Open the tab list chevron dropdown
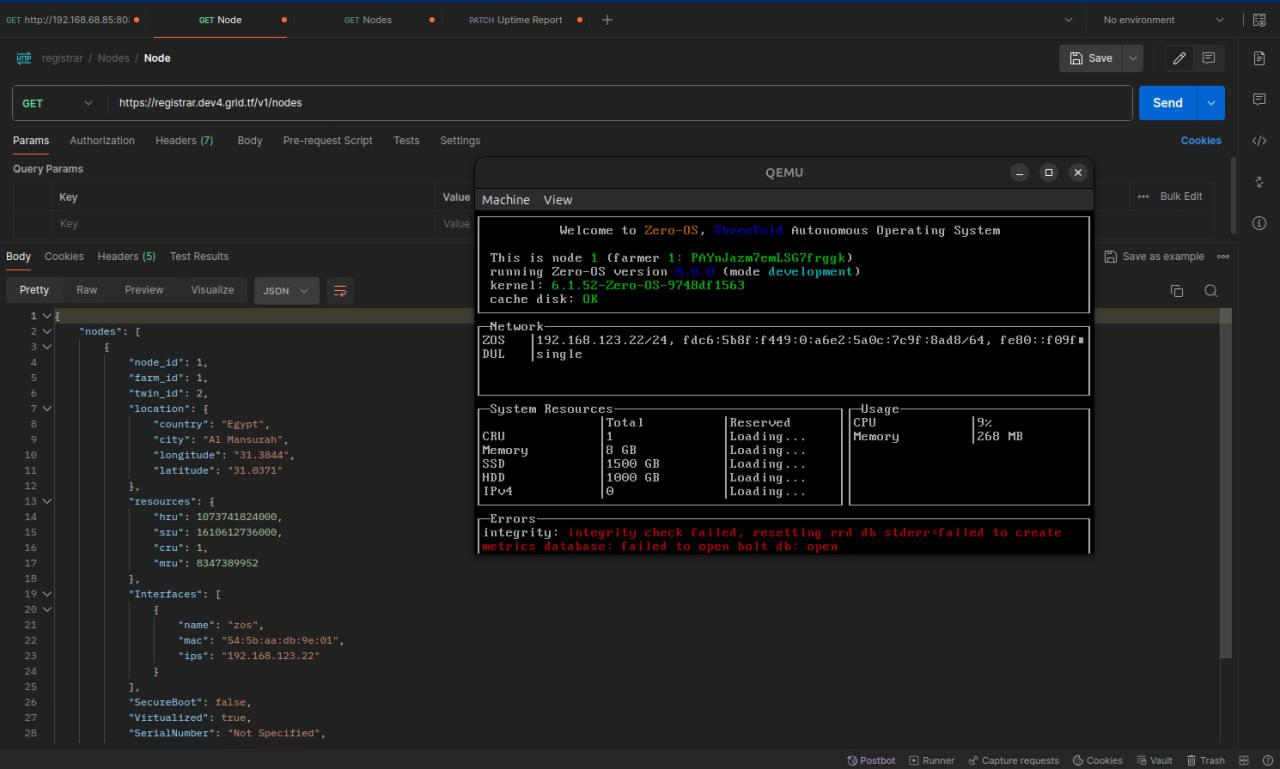This screenshot has height=769, width=1280. tap(1069, 20)
